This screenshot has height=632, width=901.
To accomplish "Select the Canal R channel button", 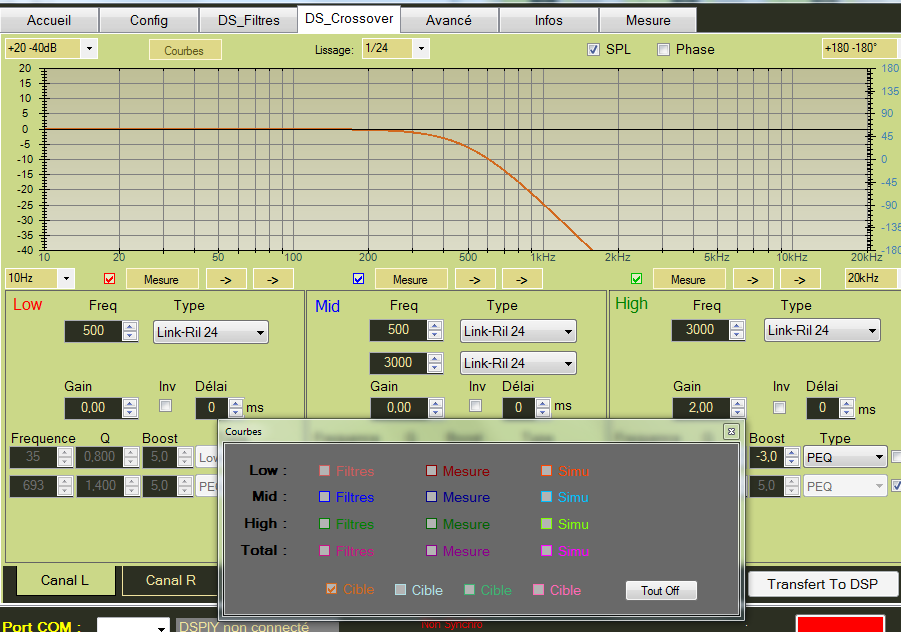I will [x=170, y=580].
